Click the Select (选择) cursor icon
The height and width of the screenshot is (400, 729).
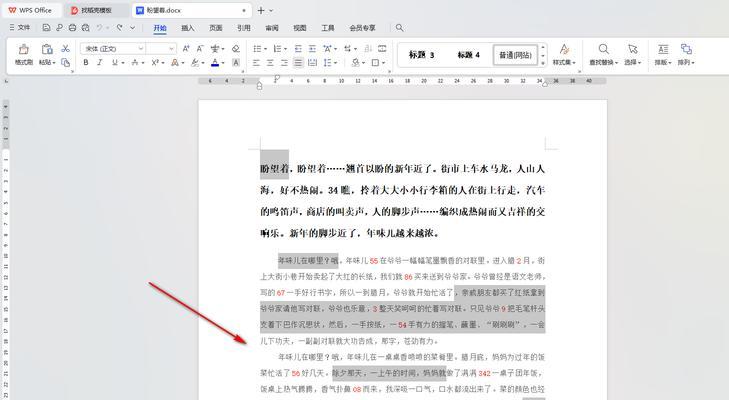[x=632, y=49]
